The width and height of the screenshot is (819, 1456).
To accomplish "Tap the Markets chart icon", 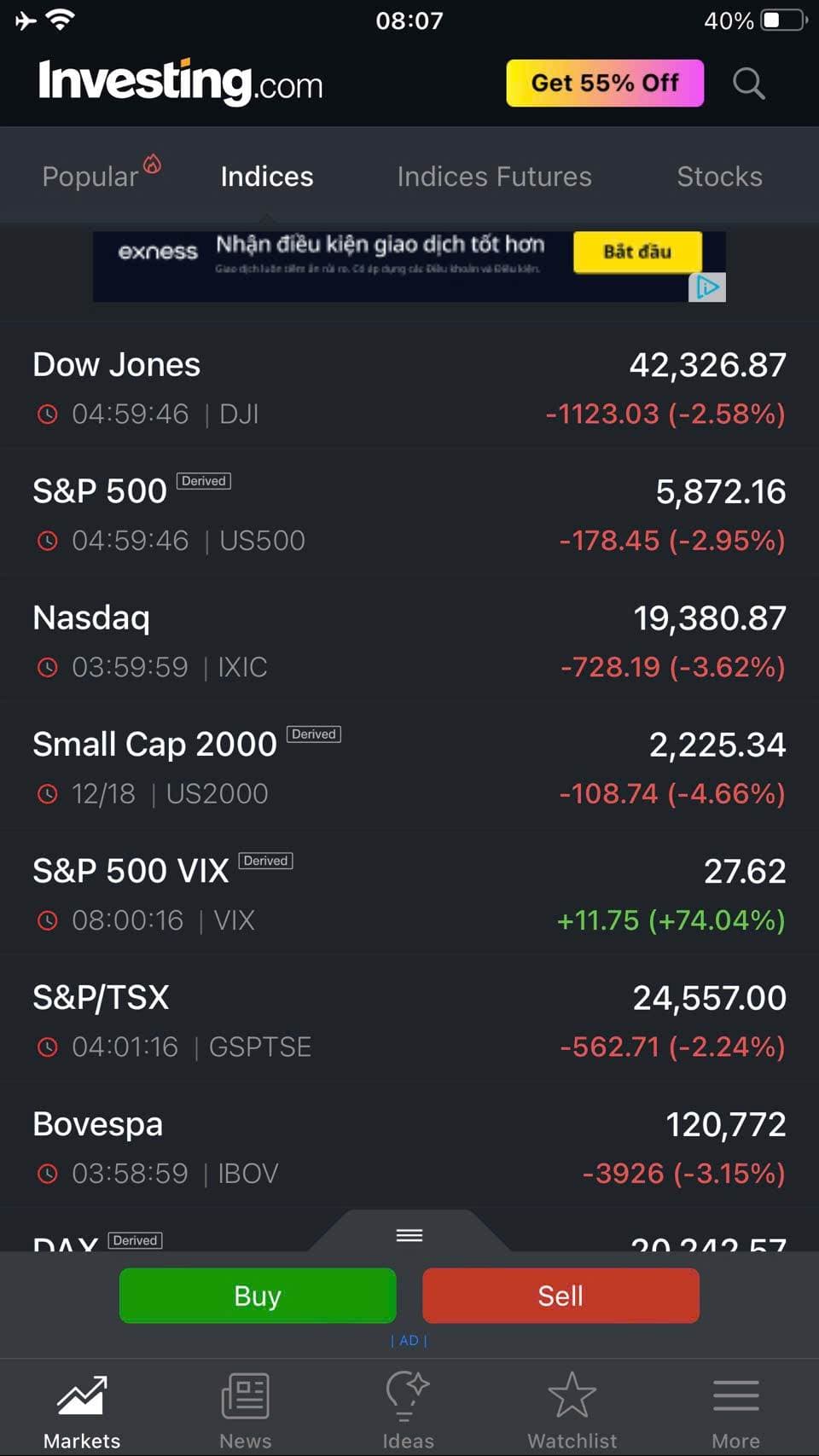I will [x=82, y=1395].
